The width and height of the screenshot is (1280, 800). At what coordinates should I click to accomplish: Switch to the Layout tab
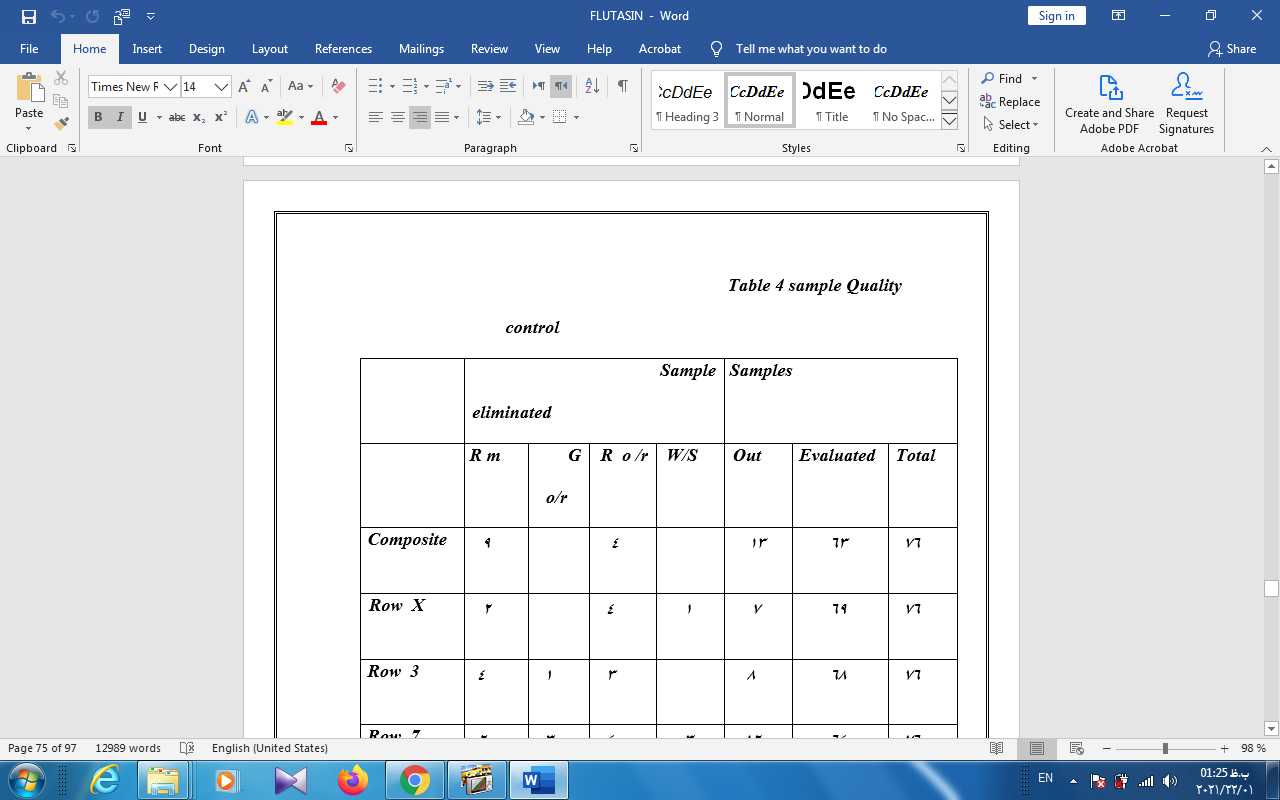(269, 49)
